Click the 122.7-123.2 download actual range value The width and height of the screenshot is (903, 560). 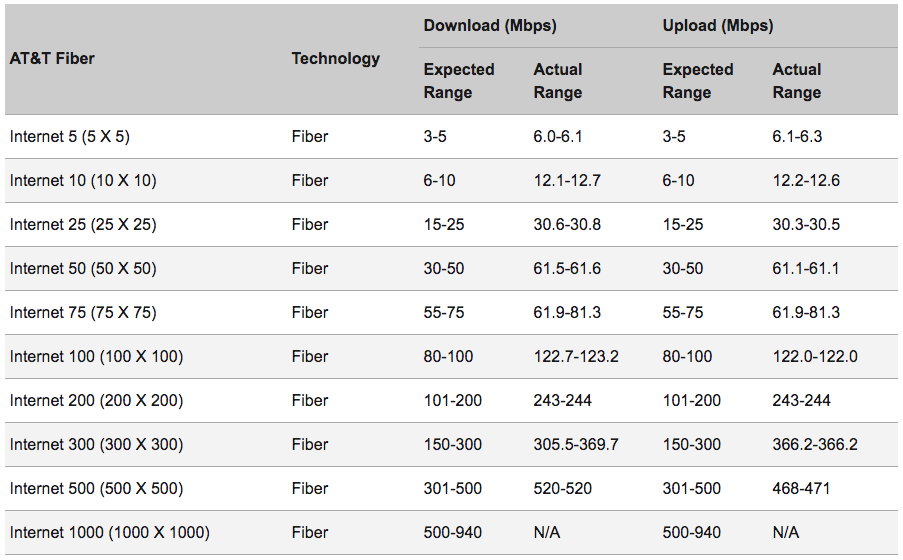pos(576,357)
